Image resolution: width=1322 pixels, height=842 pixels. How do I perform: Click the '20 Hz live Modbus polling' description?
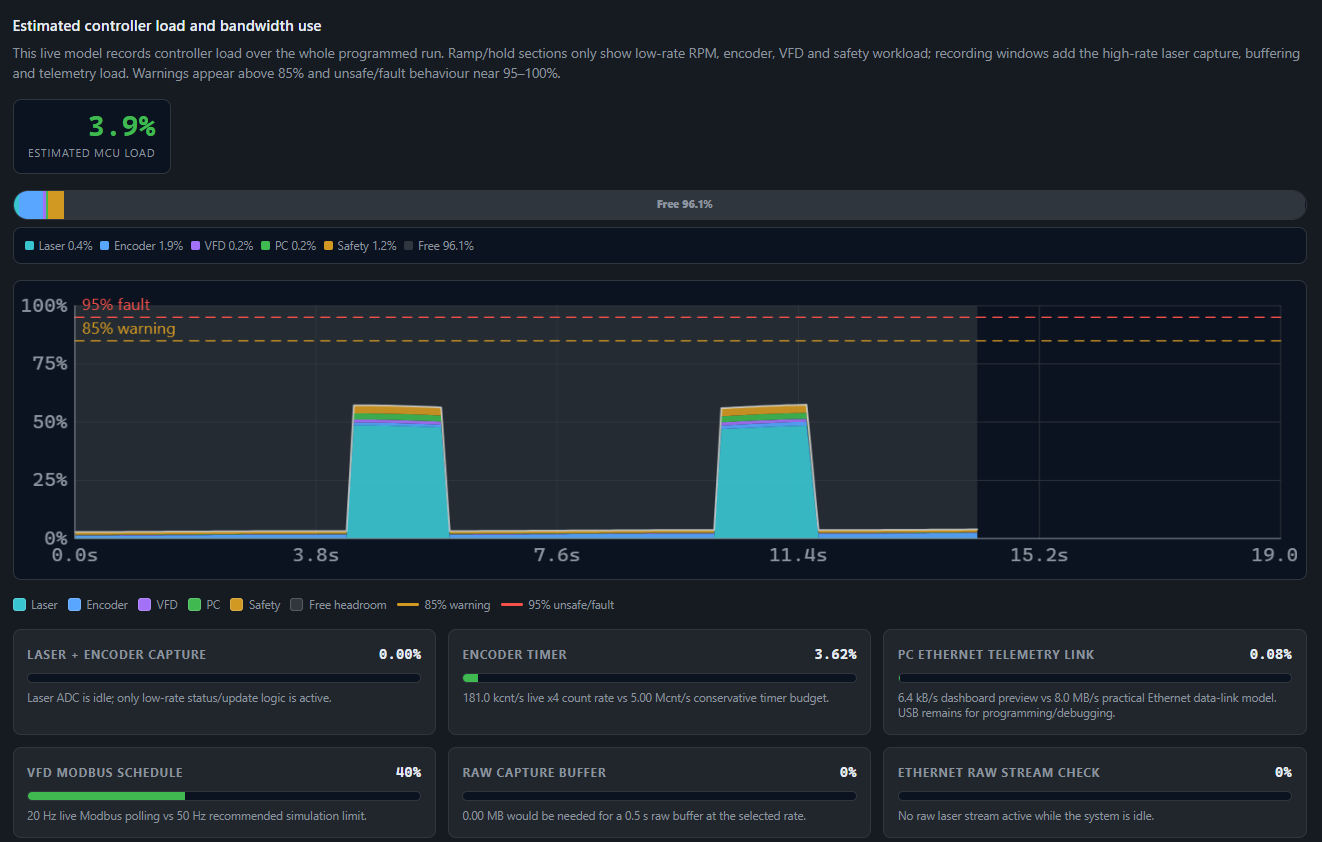click(197, 816)
